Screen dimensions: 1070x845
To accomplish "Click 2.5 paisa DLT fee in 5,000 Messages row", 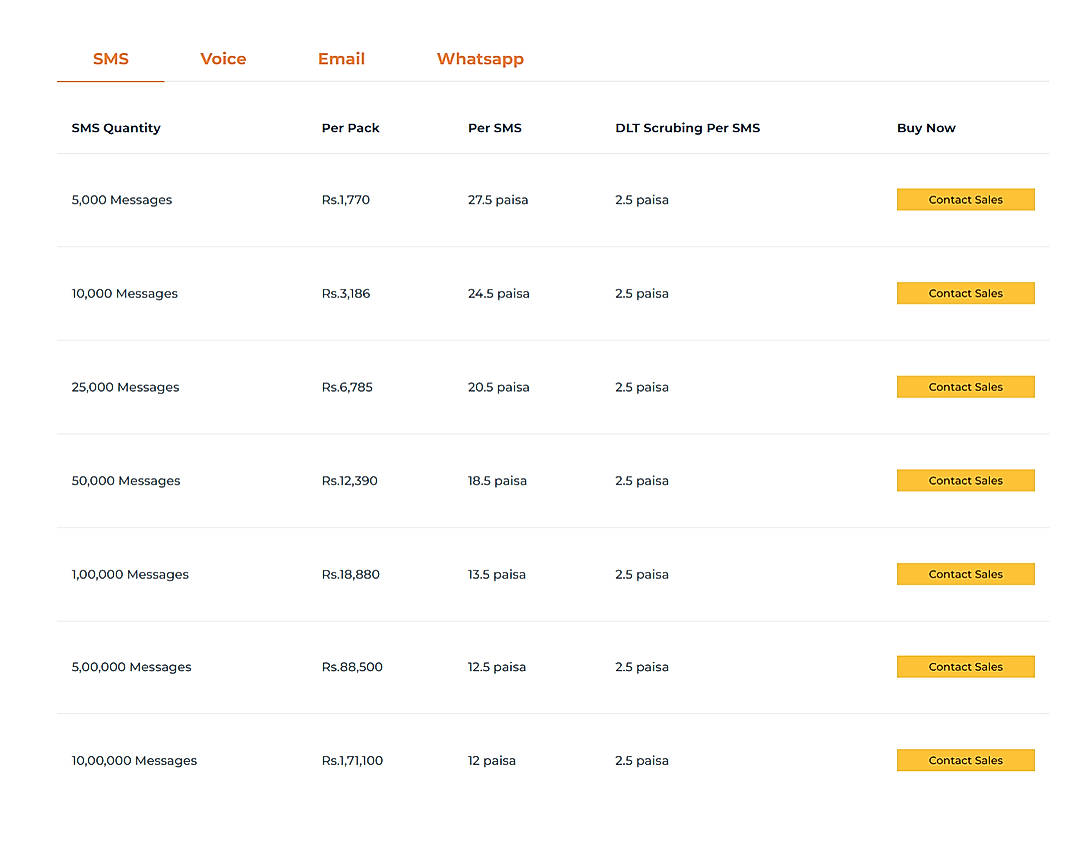I will tap(641, 200).
